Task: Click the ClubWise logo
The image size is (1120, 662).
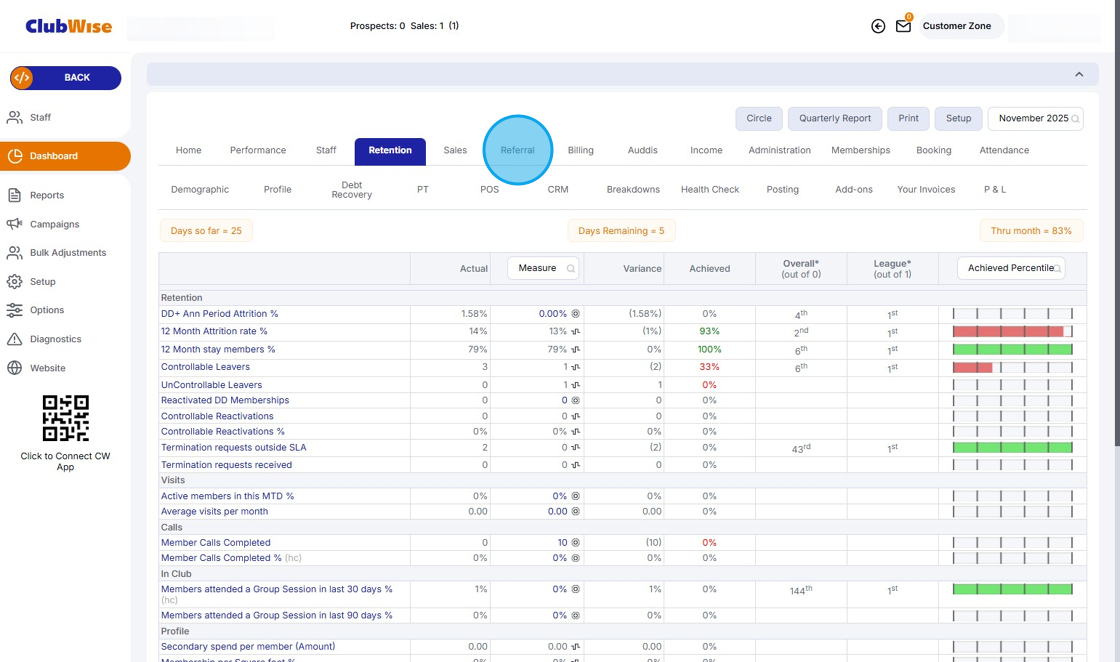Action: [x=69, y=26]
